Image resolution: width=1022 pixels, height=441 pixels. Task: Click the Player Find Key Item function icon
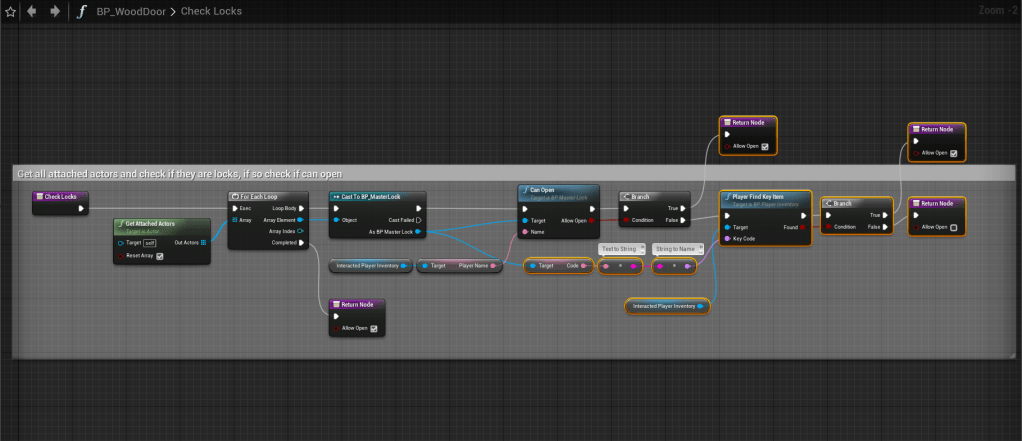click(726, 195)
